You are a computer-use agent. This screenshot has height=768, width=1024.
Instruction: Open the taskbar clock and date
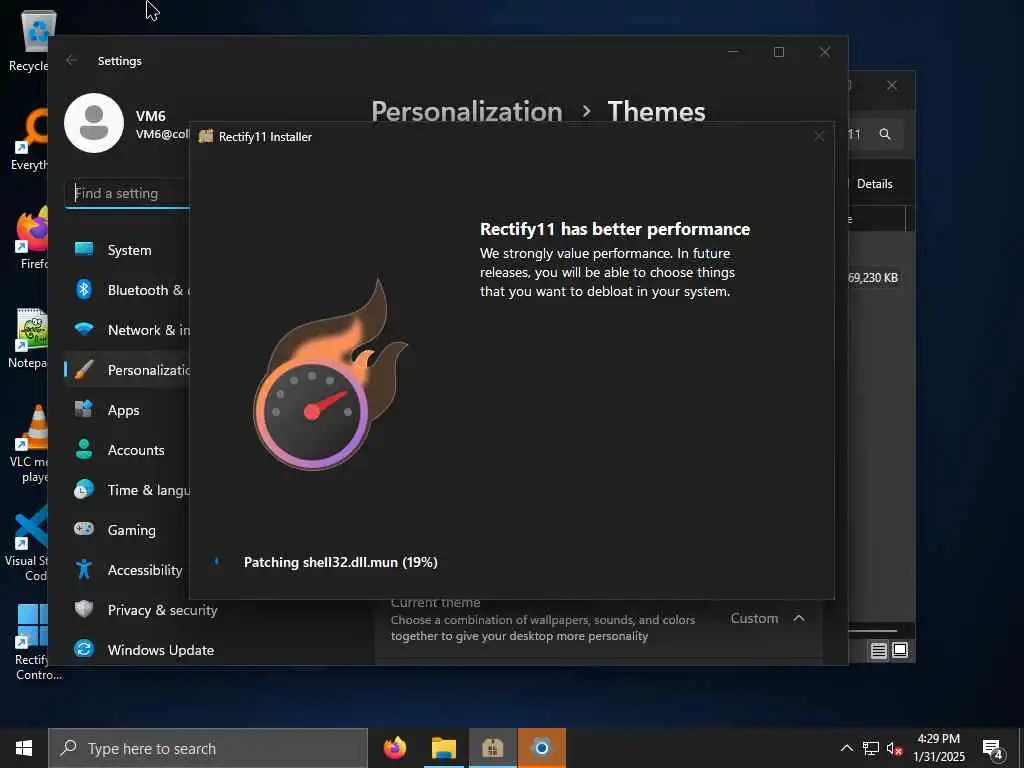[938, 748]
